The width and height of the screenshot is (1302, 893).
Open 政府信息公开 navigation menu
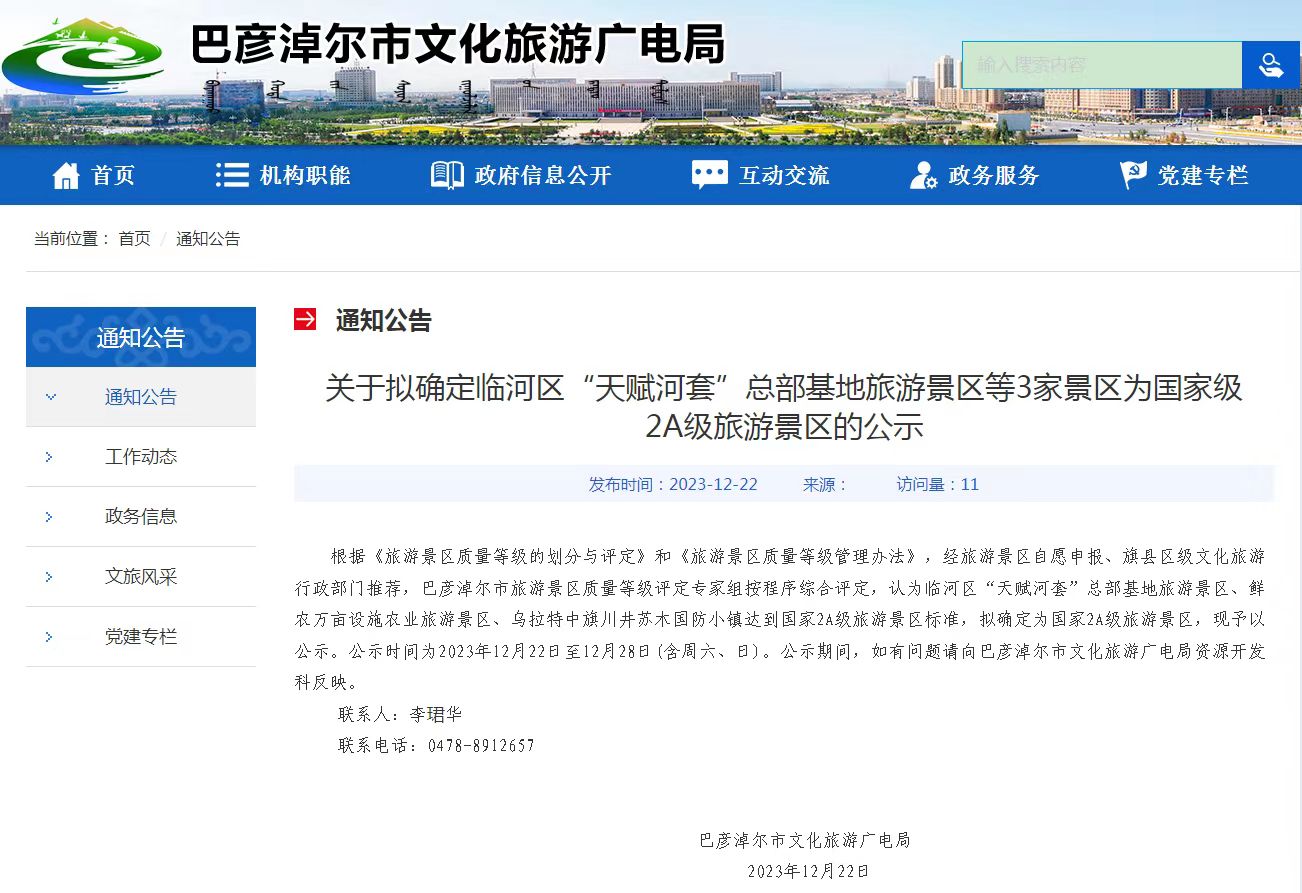pyautogui.click(x=542, y=176)
